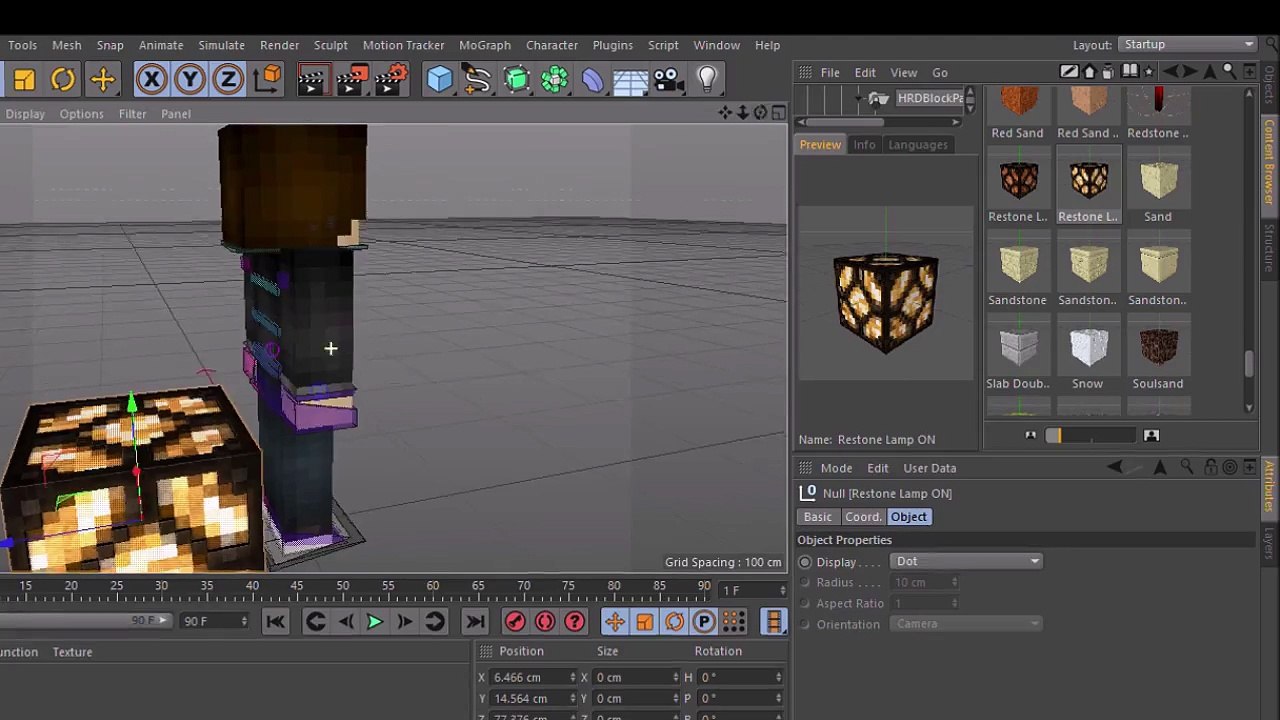Open the spline pen tool
Screen dimensions: 1280x720
478,79
